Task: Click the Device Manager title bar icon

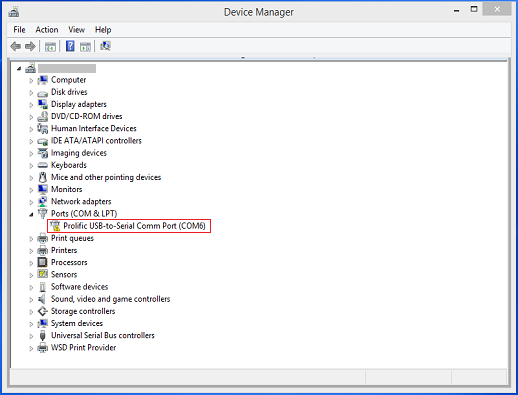Action: click(x=14, y=12)
